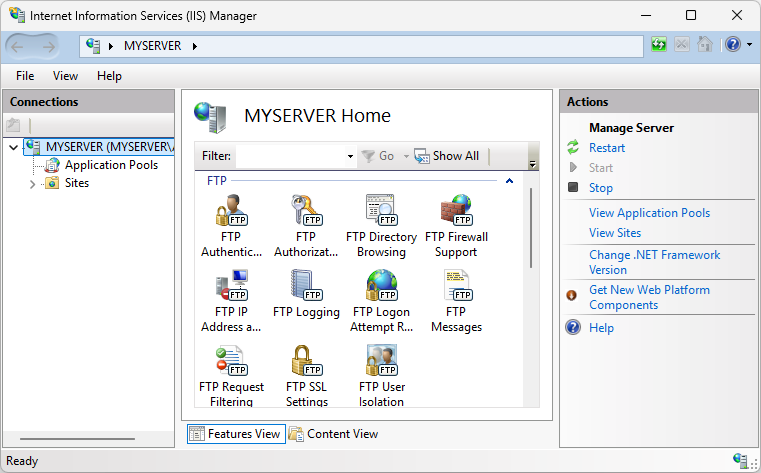The width and height of the screenshot is (761, 473).
Task: Click in the Filter text field
Action: (x=290, y=156)
